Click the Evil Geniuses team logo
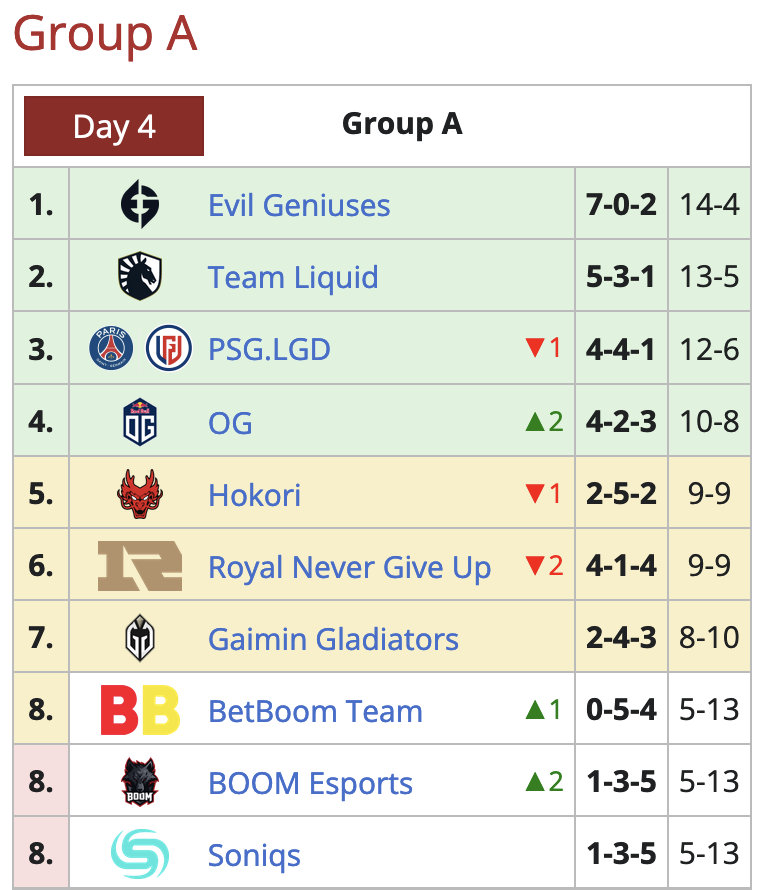764x890 pixels. tap(139, 205)
